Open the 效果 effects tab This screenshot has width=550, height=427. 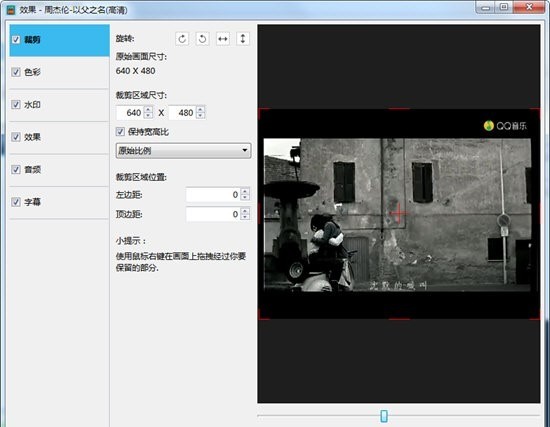coord(60,137)
